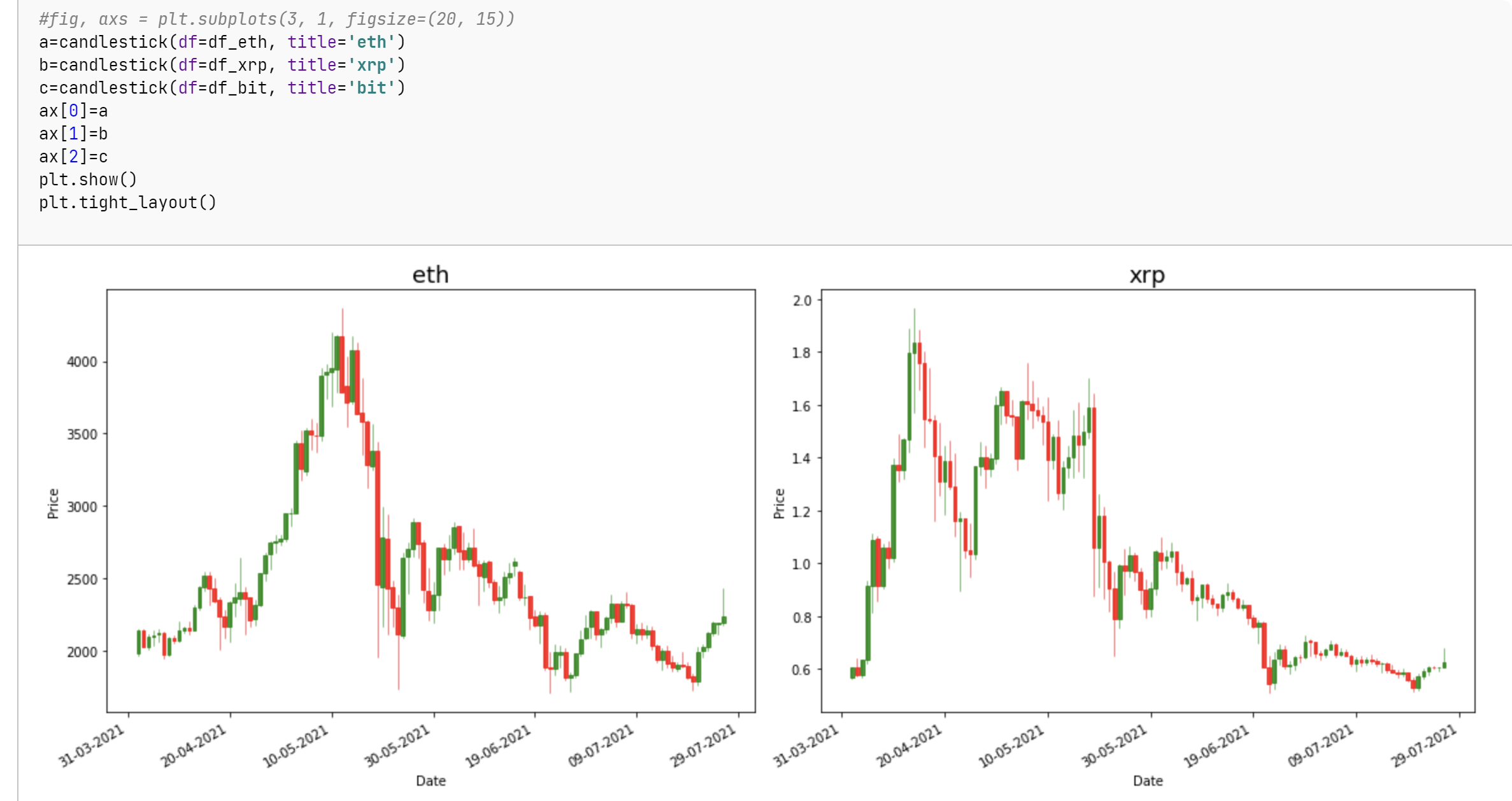1512x801 pixels.
Task: Click the 'bit' title string in code
Action: (x=371, y=88)
